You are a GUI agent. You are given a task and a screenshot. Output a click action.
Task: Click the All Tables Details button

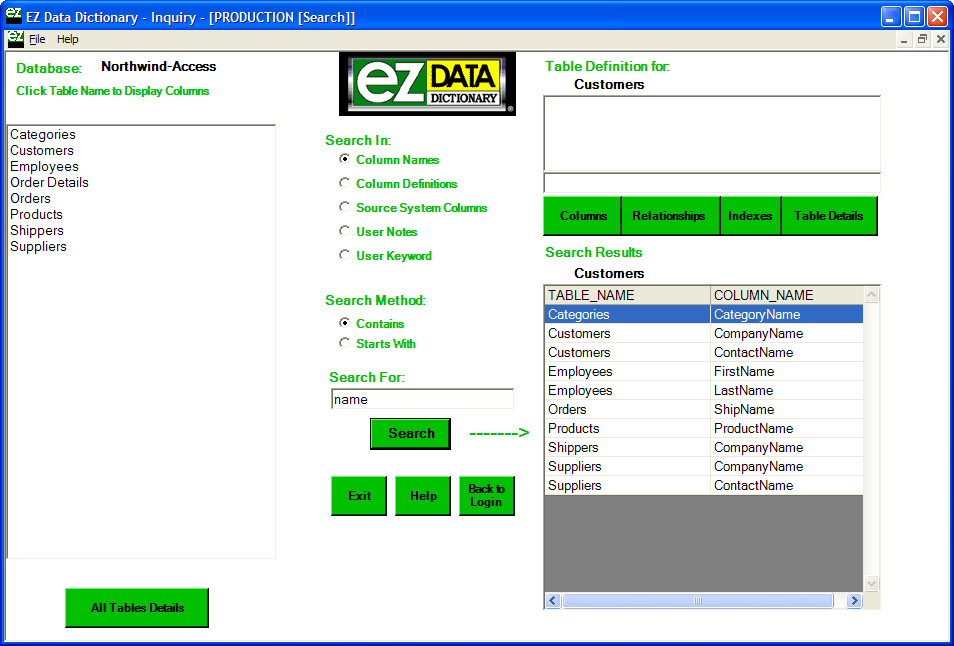click(137, 608)
